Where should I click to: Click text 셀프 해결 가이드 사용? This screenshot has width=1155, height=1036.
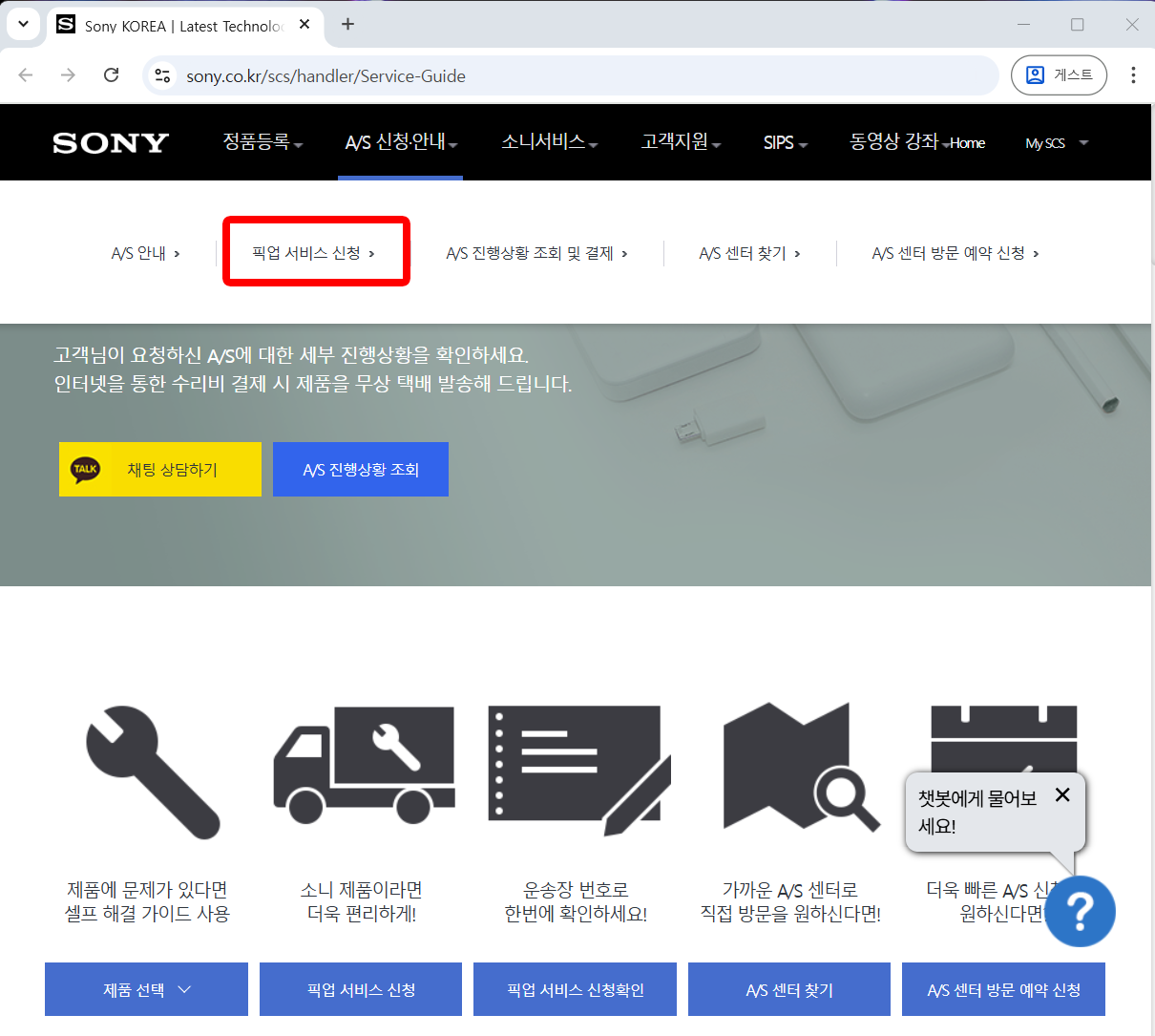pos(147,913)
